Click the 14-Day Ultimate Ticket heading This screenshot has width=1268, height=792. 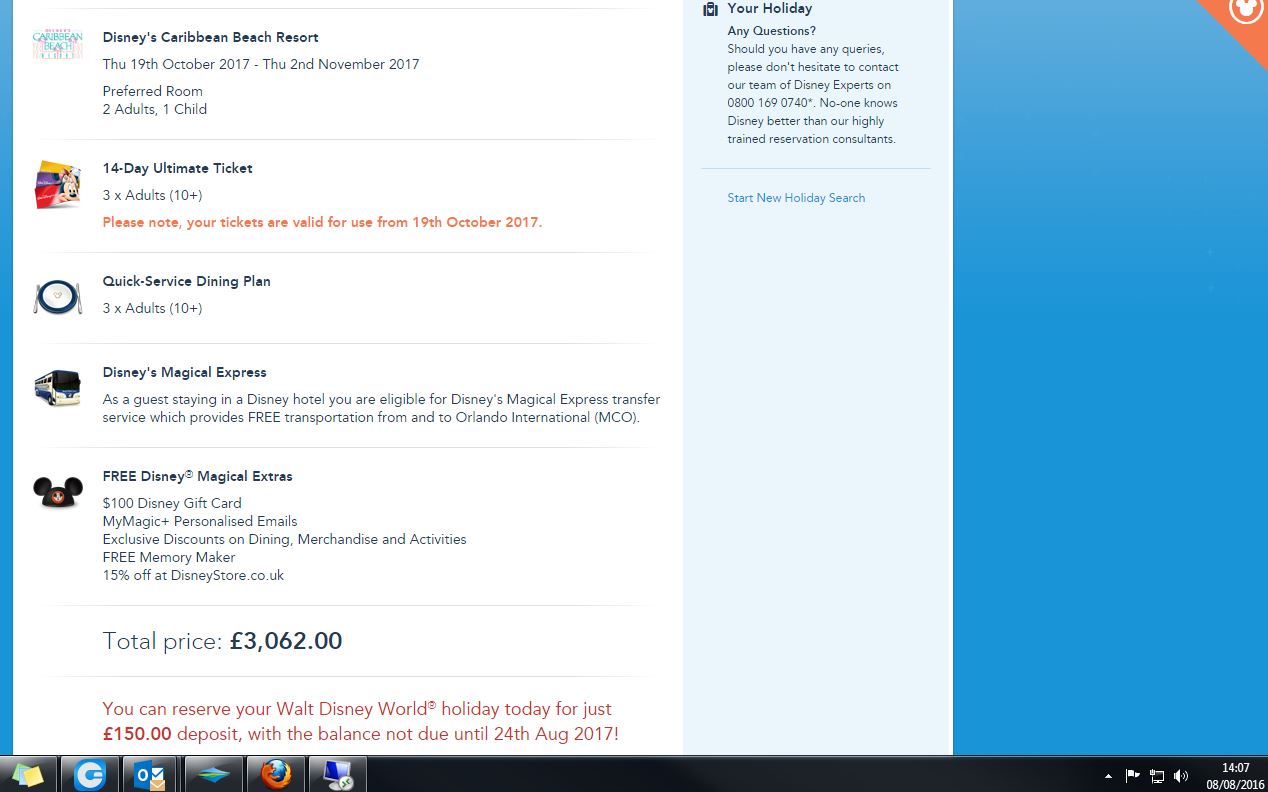click(177, 168)
